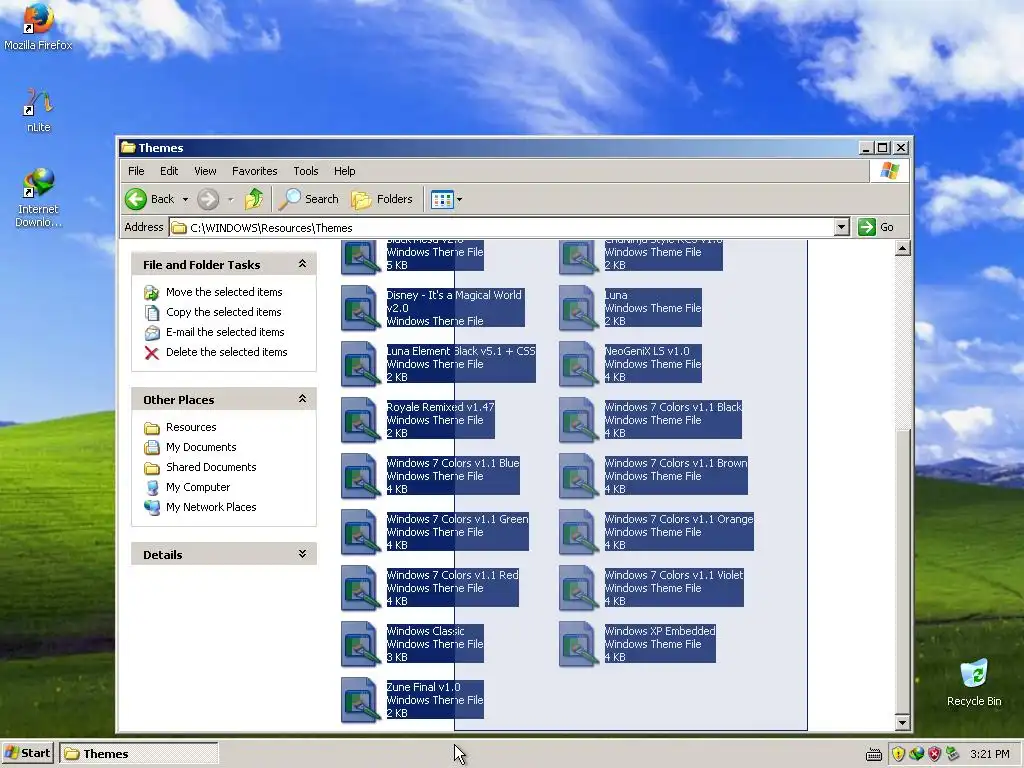Viewport: 1024px width, 768px height.
Task: Select Windows 7 Colors v1.1 Blue icon
Action: (x=360, y=476)
